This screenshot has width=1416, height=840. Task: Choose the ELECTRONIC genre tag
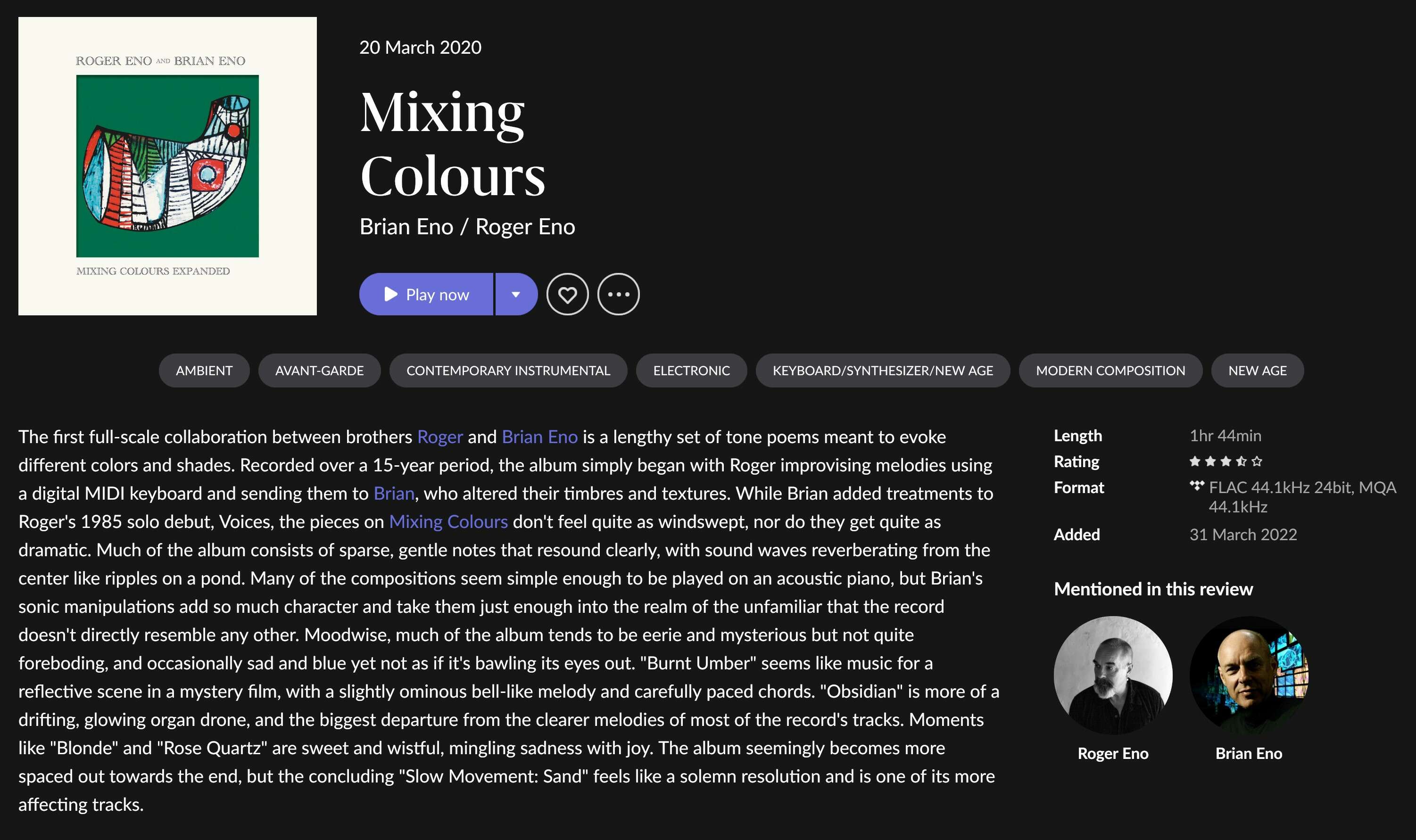(691, 371)
